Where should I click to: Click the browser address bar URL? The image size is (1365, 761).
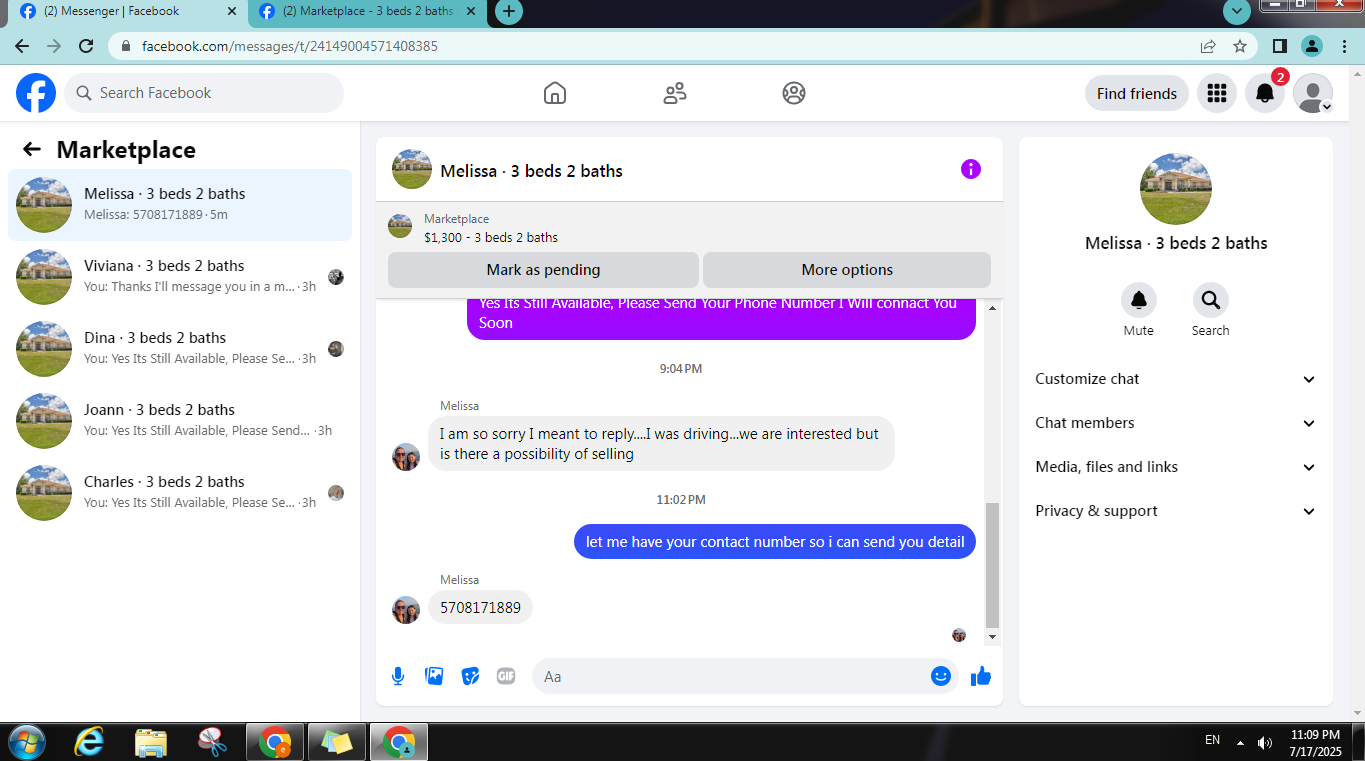(x=289, y=46)
